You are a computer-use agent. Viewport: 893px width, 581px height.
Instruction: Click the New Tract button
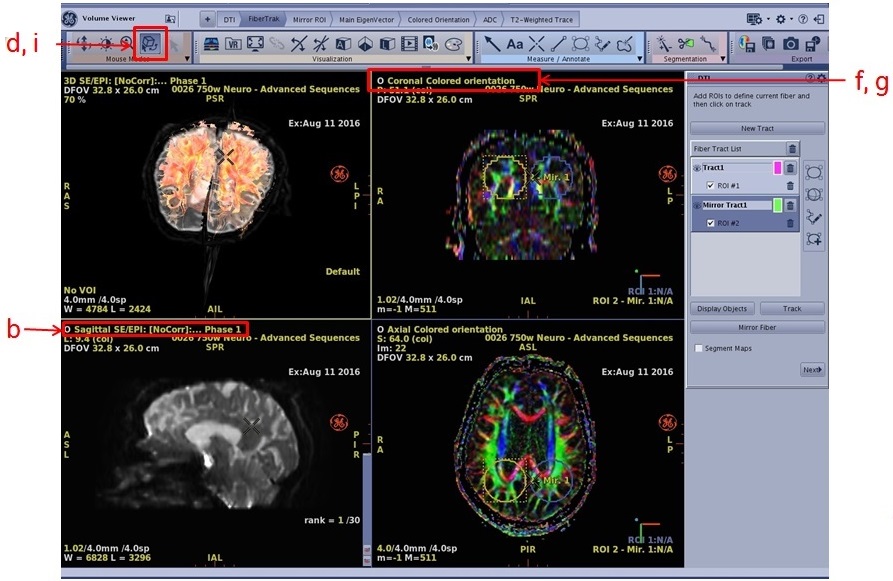point(757,129)
